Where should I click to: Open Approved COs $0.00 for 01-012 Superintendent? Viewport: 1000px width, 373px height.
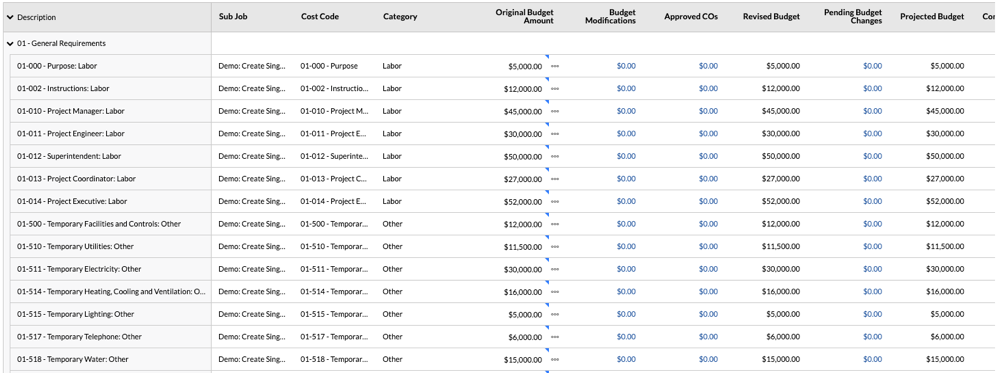click(x=708, y=156)
